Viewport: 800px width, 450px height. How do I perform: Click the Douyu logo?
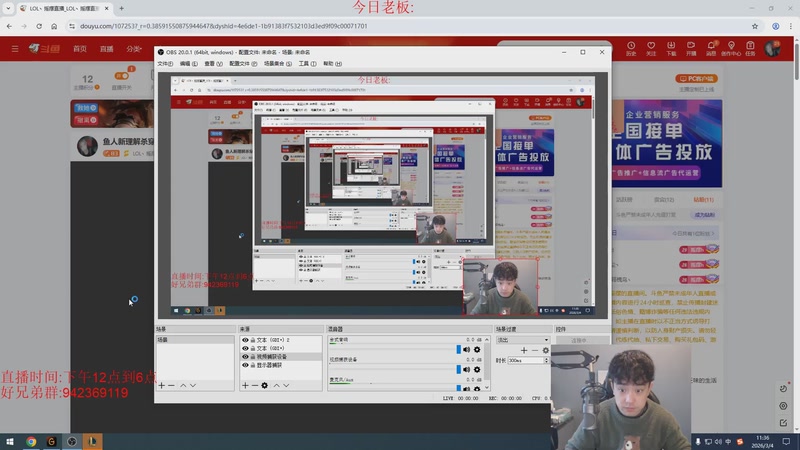(x=45, y=48)
